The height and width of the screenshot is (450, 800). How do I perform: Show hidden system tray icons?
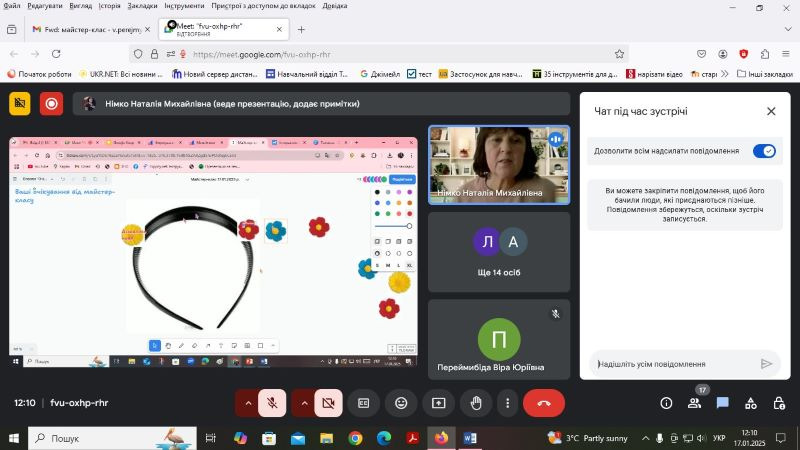pyautogui.click(x=645, y=438)
